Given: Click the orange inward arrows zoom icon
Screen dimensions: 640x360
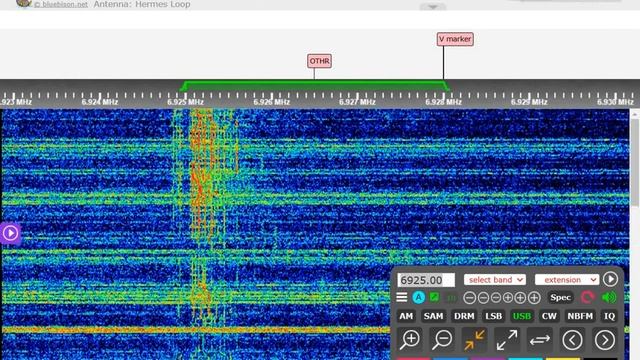Looking at the screenshot, I should [x=474, y=340].
